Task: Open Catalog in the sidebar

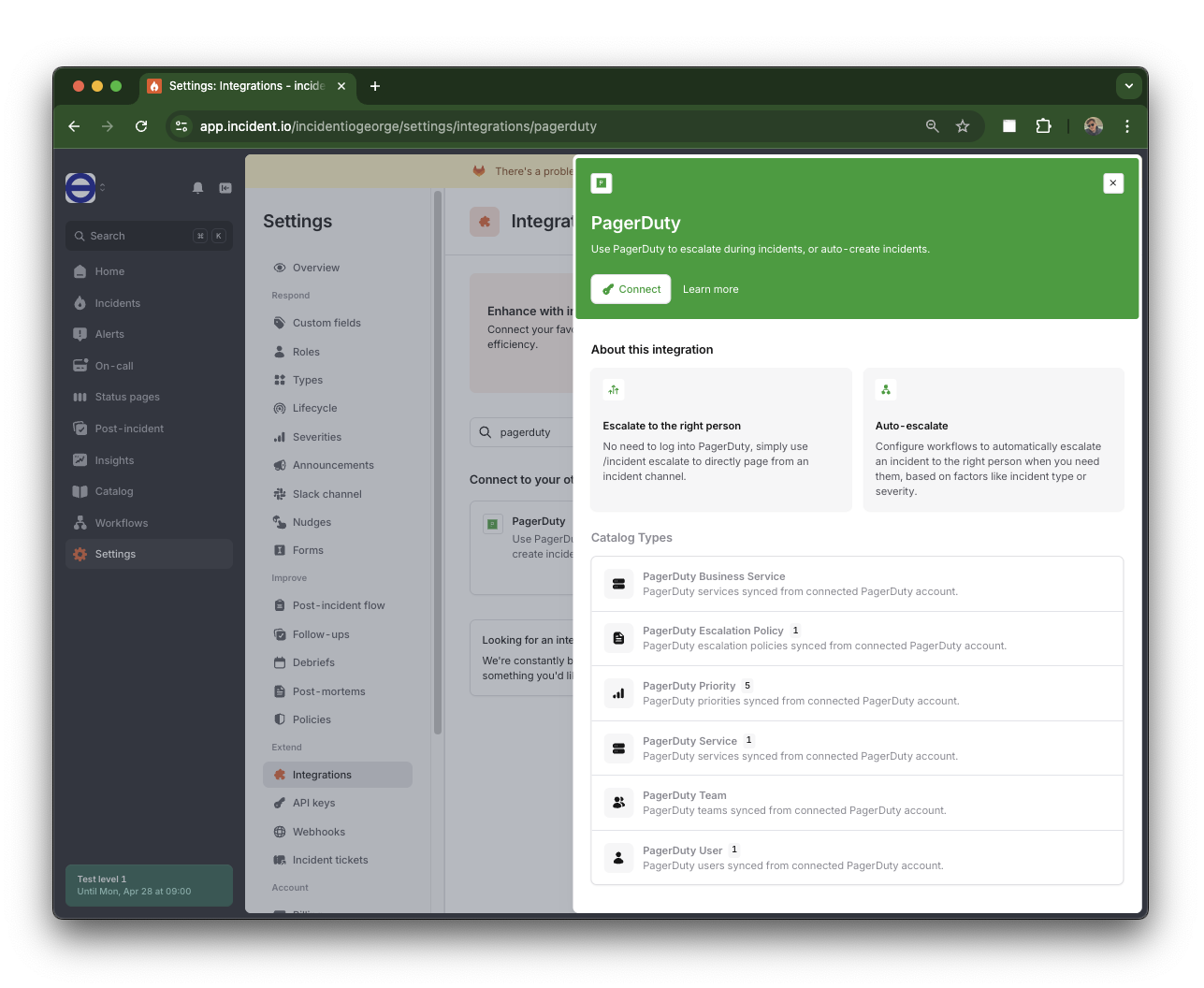Action: pos(150,491)
